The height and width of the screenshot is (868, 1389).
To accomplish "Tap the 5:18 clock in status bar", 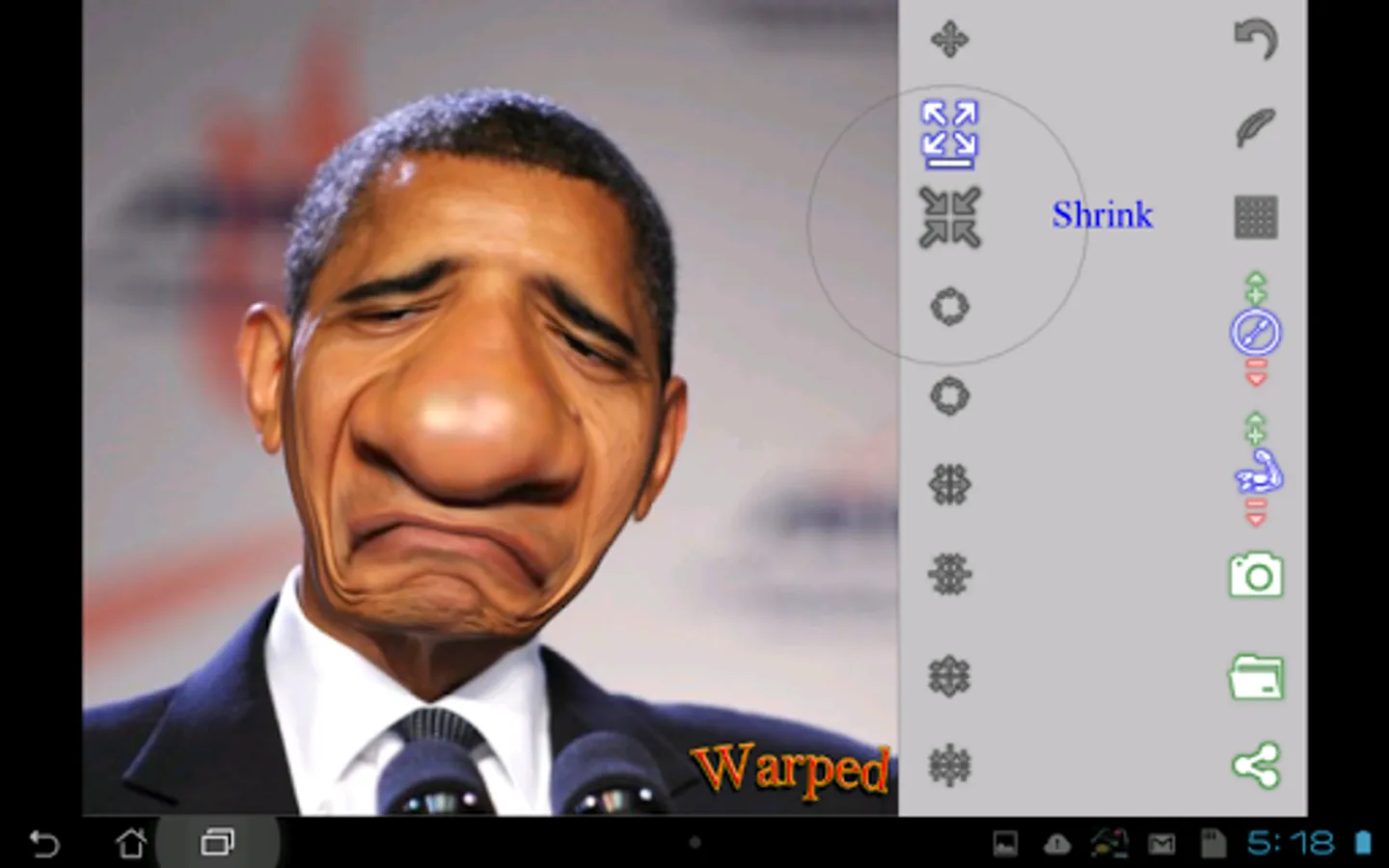I will point(1291,844).
